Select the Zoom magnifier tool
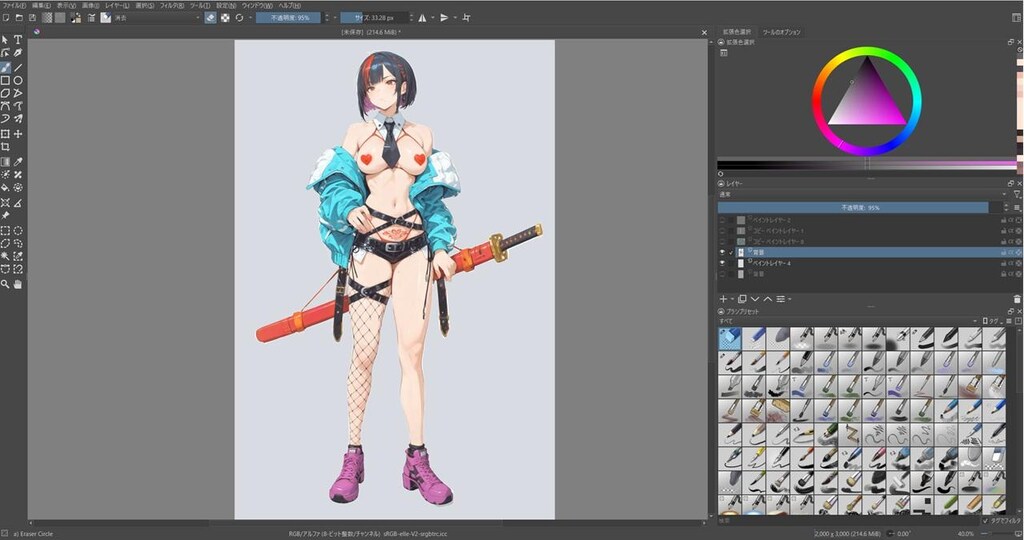Viewport: 1024px width, 540px height. click(5, 284)
